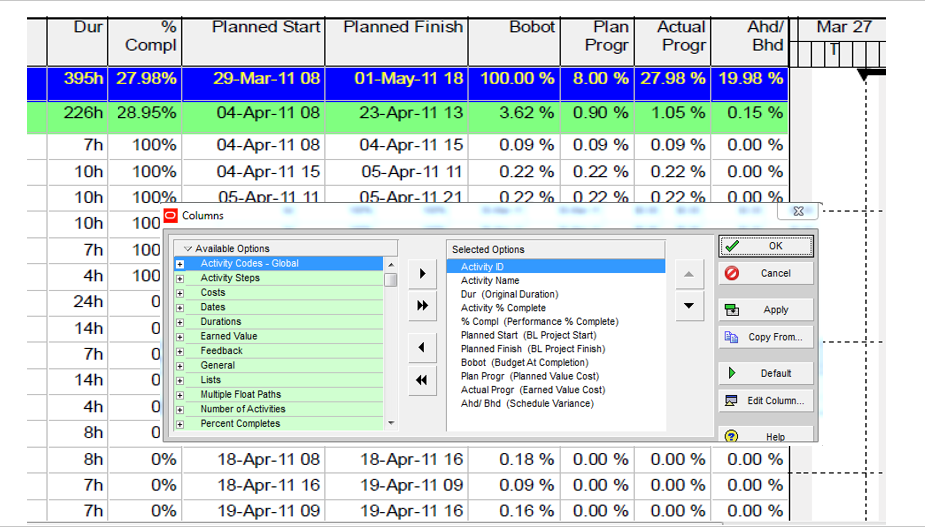Click the Available Options scrollbar thumb
The width and height of the screenshot is (925, 527).
[391, 279]
